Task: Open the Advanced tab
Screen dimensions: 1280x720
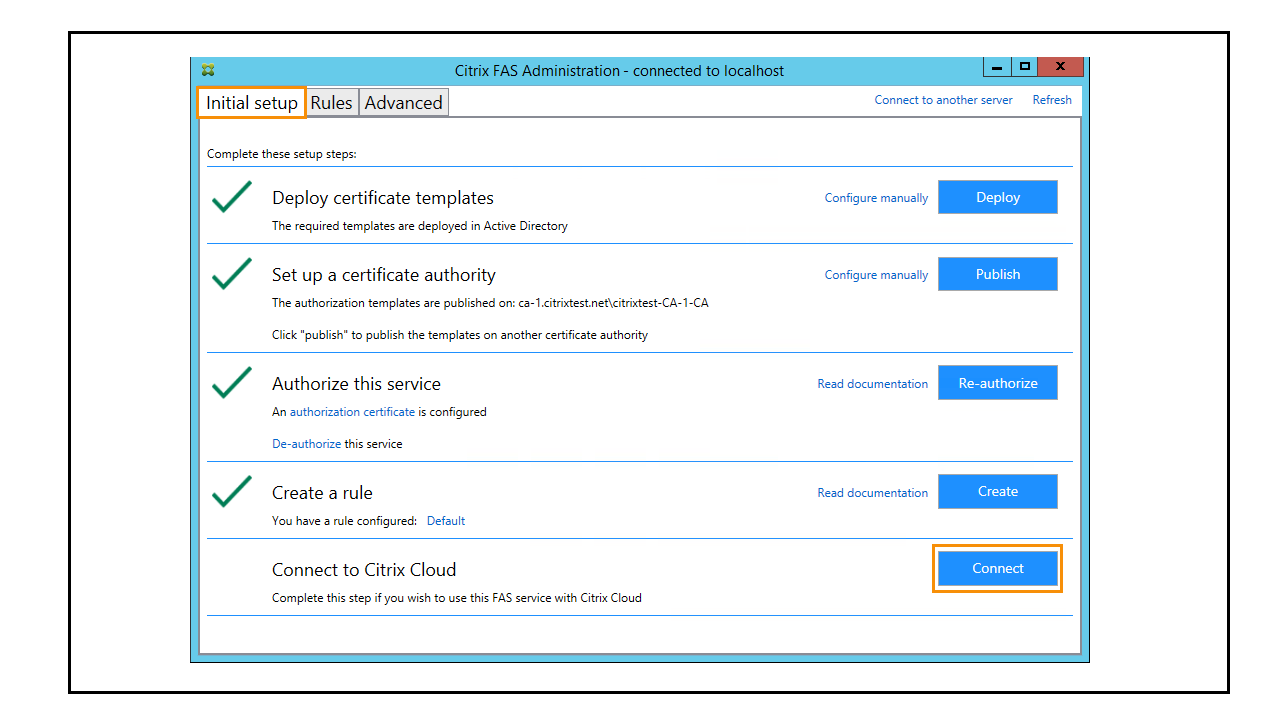Action: click(403, 103)
